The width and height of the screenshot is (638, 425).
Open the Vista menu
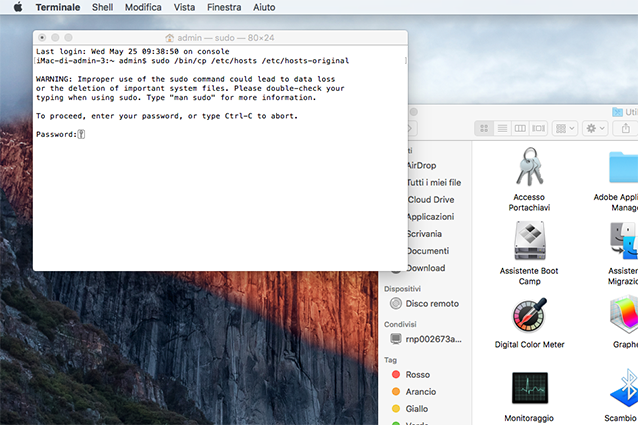tap(184, 7)
